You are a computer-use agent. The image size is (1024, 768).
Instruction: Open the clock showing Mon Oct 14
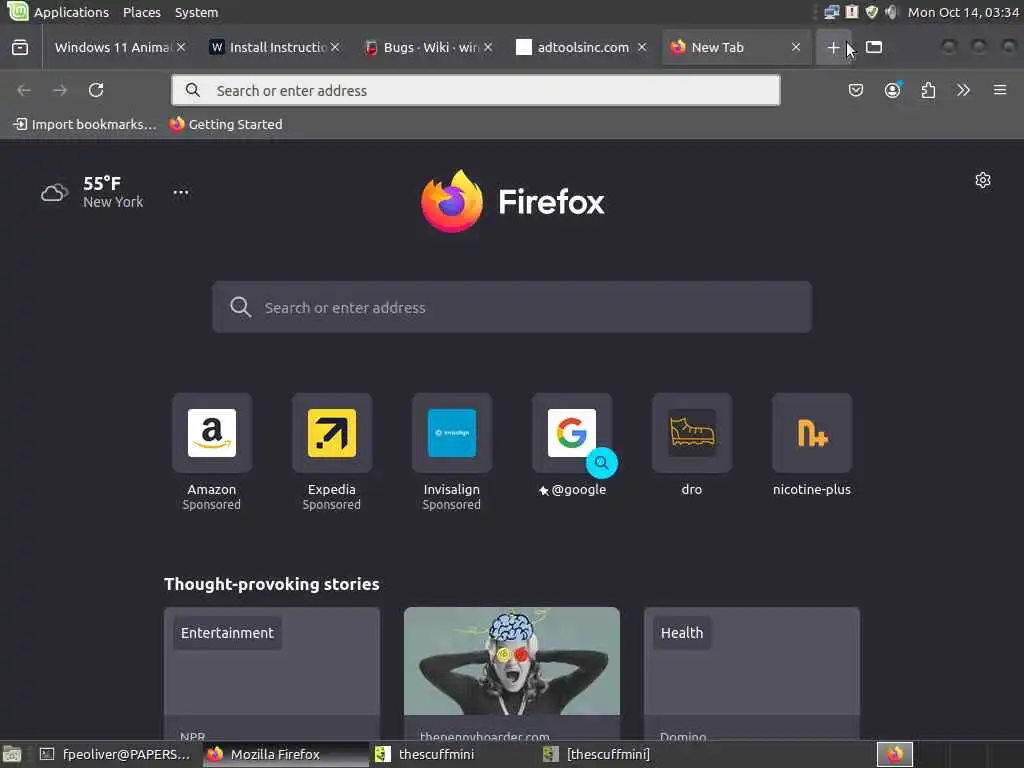(x=963, y=12)
